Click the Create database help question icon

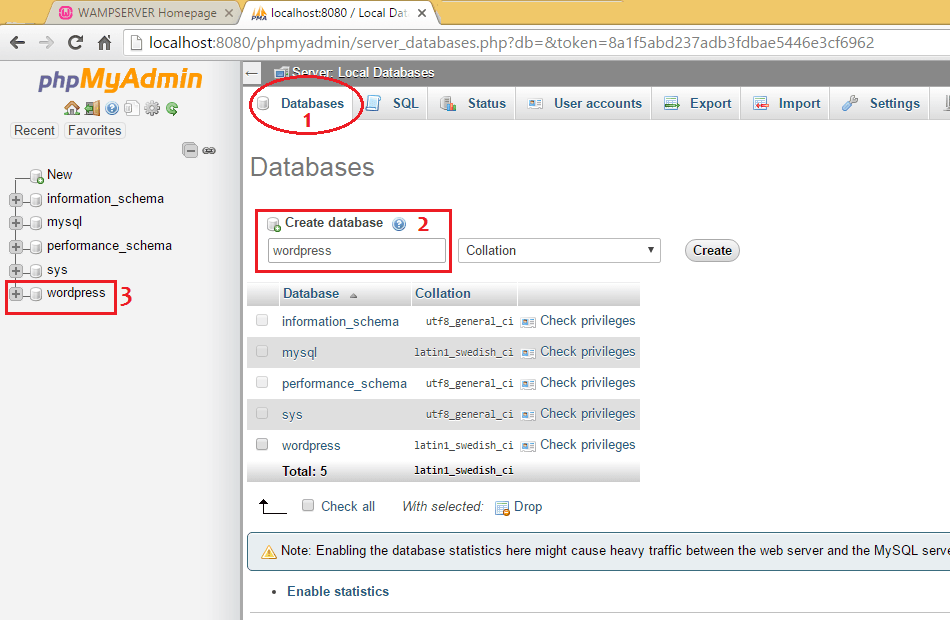[x=399, y=224]
